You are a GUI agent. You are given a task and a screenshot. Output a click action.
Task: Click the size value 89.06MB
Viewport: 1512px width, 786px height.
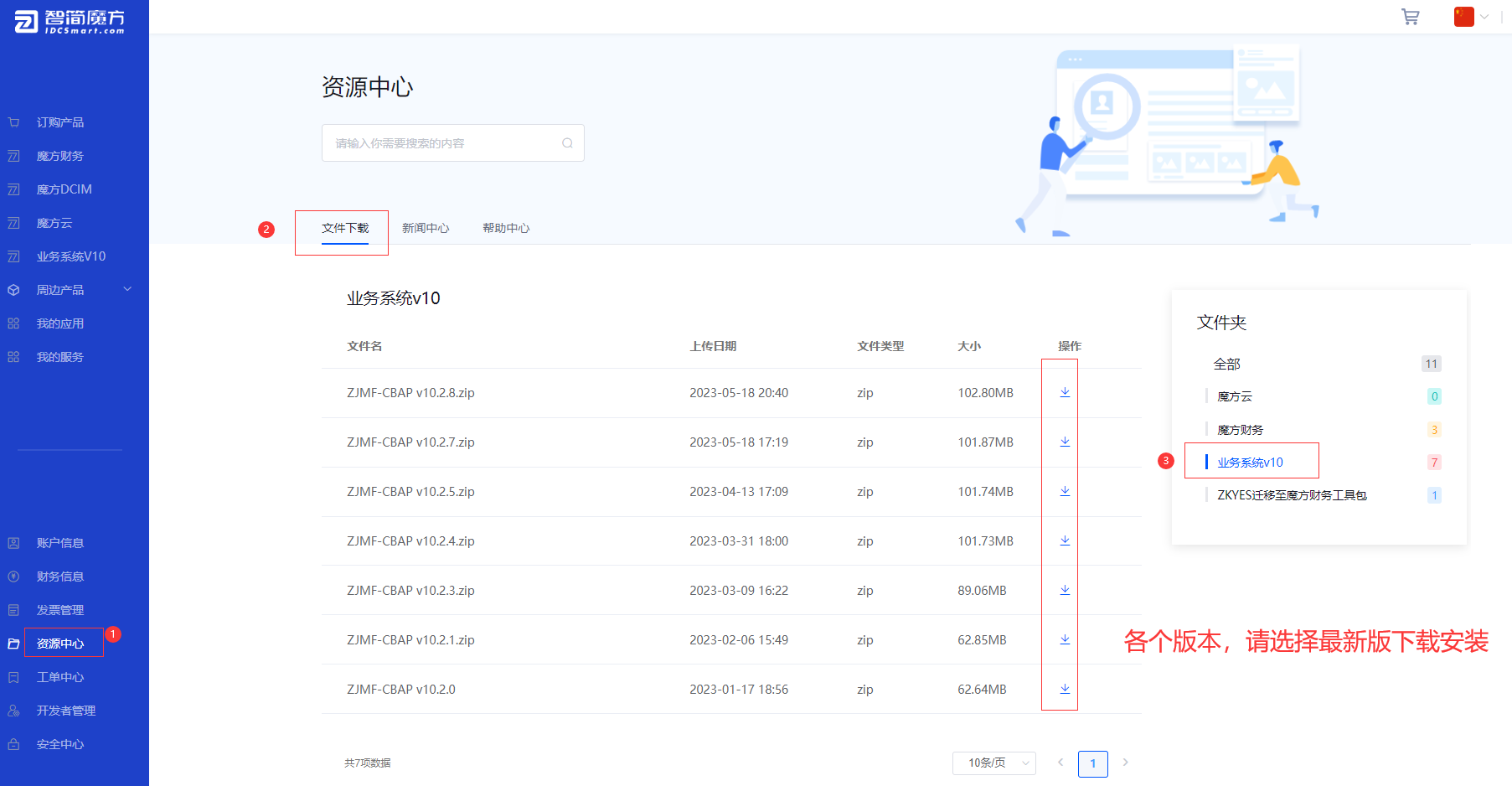tap(982, 591)
